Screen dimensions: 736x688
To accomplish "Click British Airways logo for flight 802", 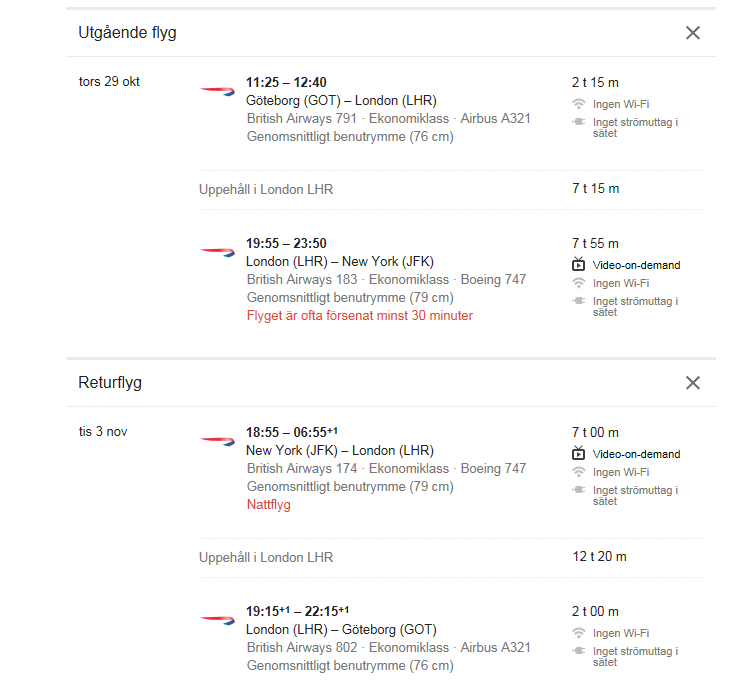I will tap(217, 620).
